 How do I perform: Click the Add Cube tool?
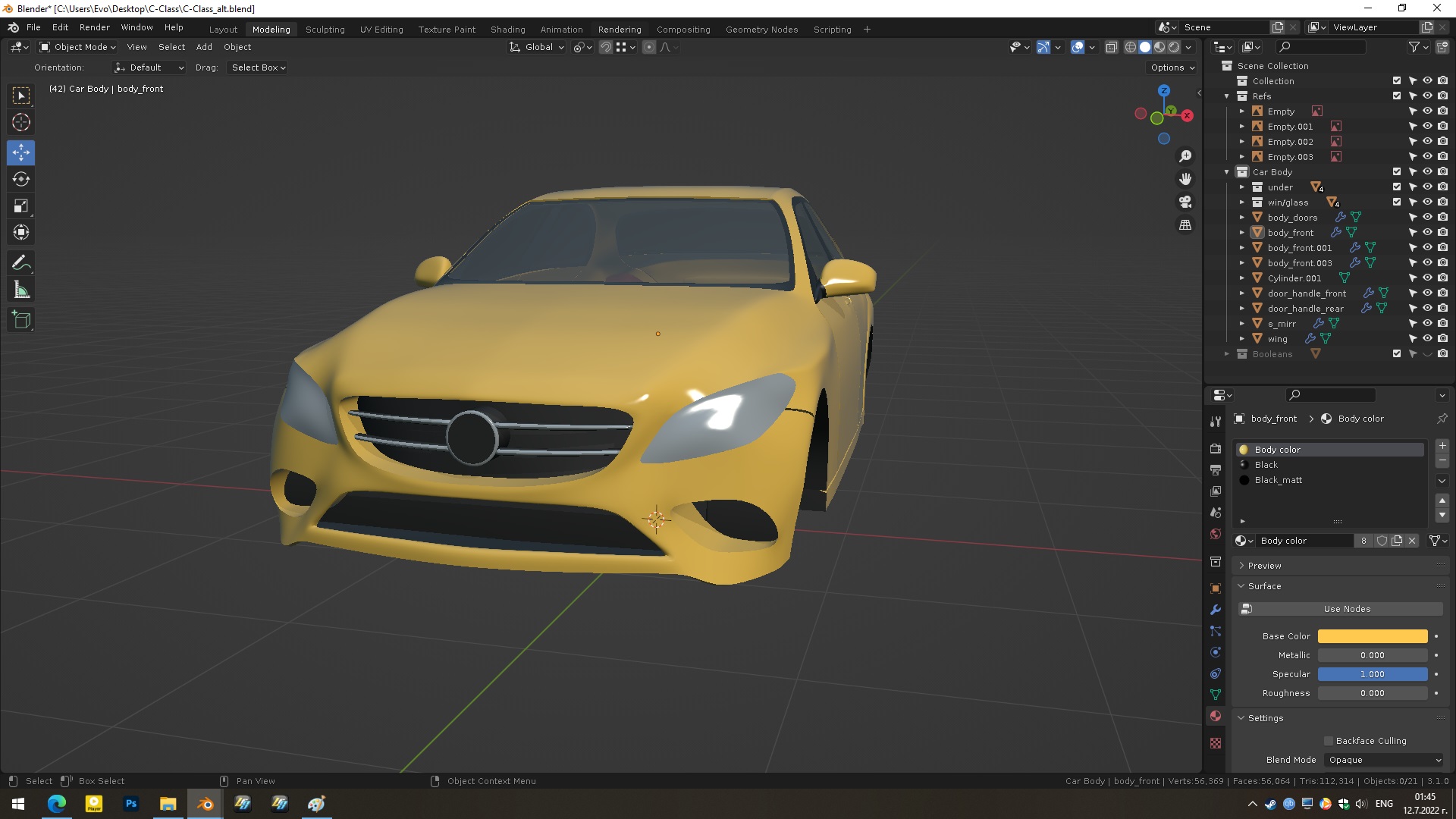point(21,320)
